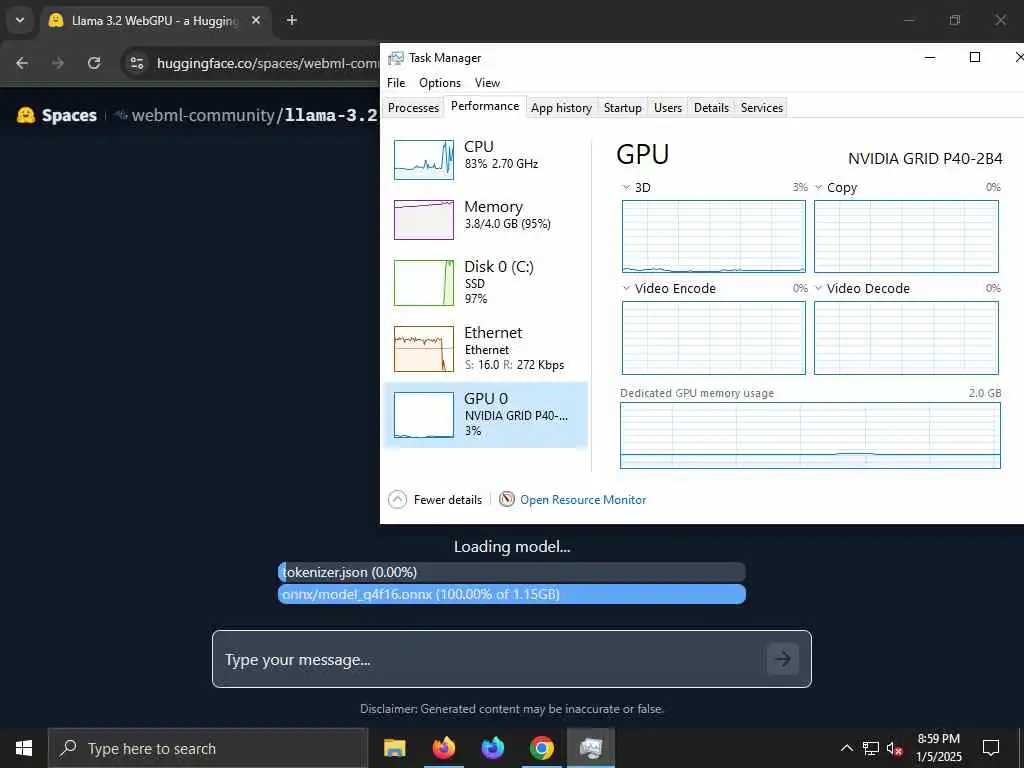The image size is (1024, 768).
Task: Click the Task Manager taskbar icon
Action: 590,748
